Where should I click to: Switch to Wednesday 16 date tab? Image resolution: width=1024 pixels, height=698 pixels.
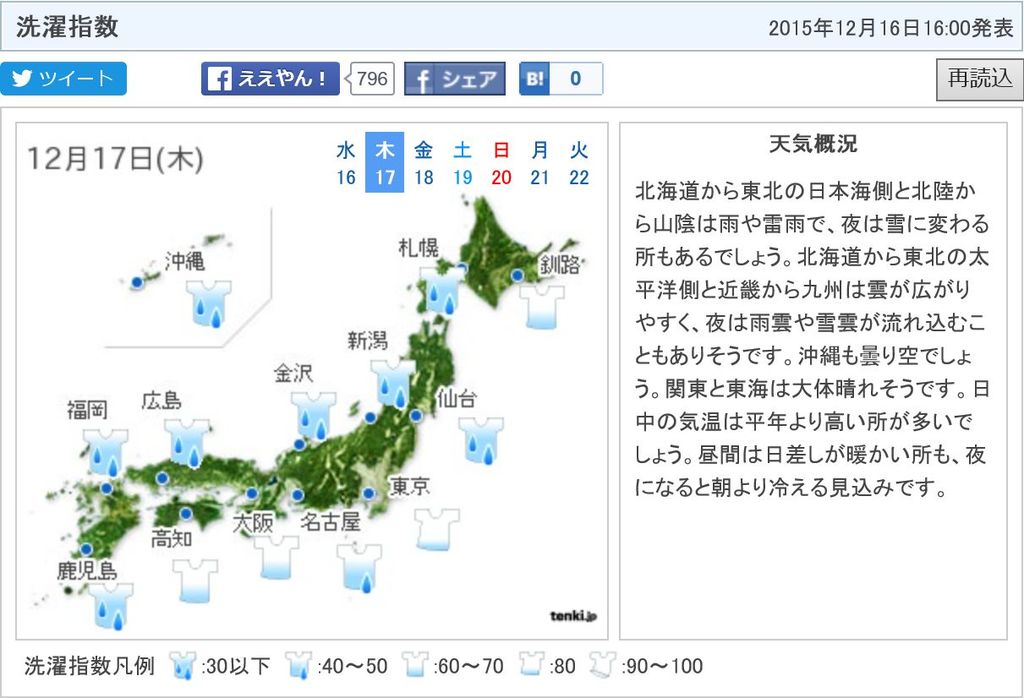346,163
